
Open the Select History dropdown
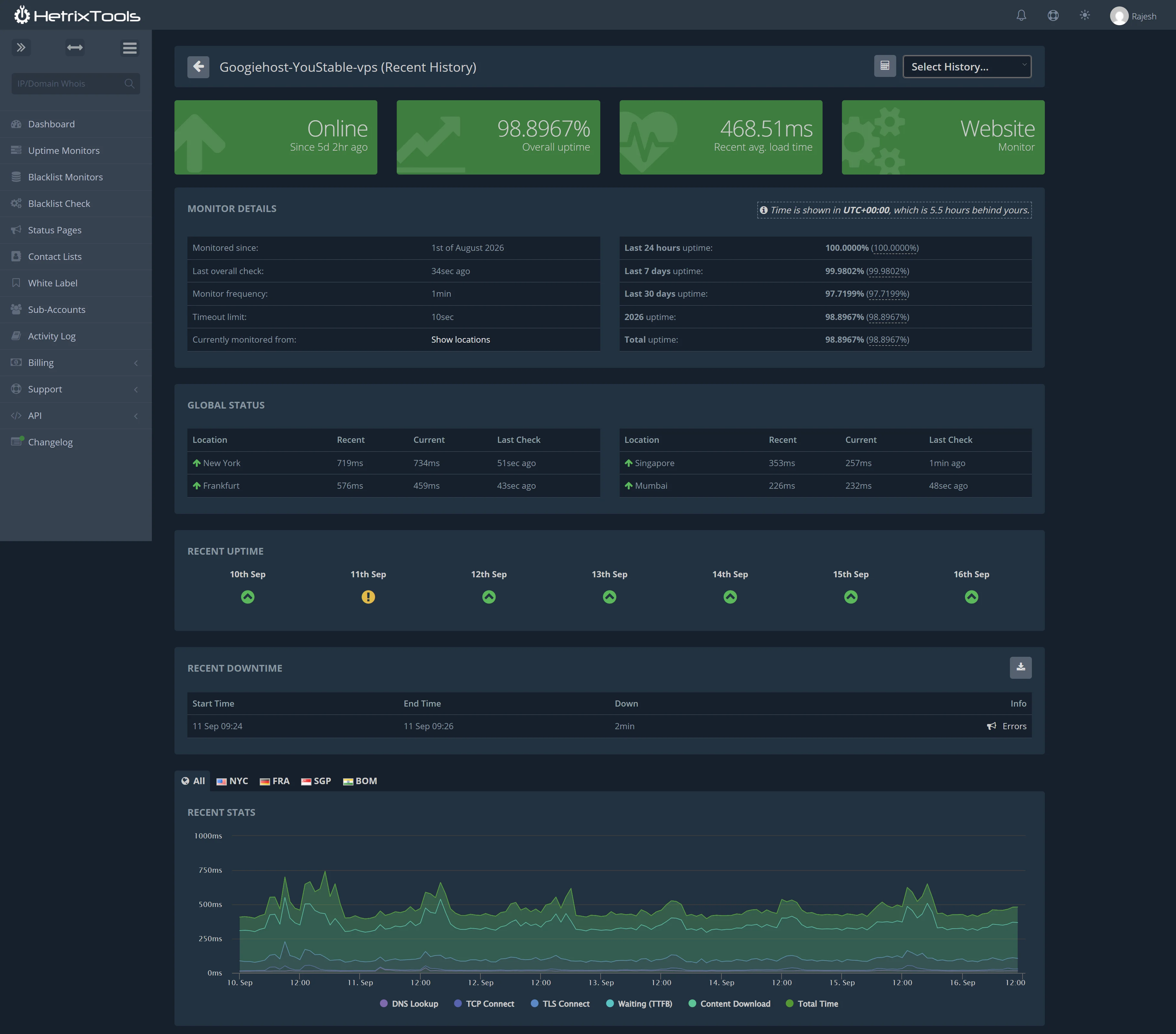point(967,67)
